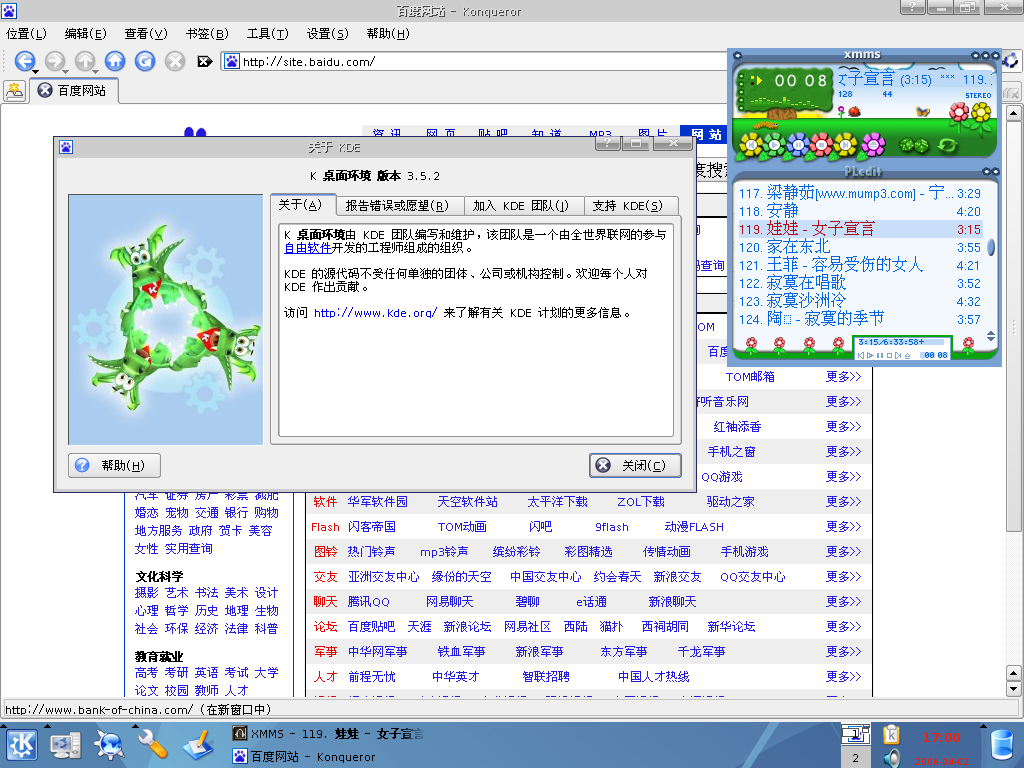Viewport: 1024px width, 768px height.
Task: Open the Klipper clipboard tray icon
Action: (891, 736)
